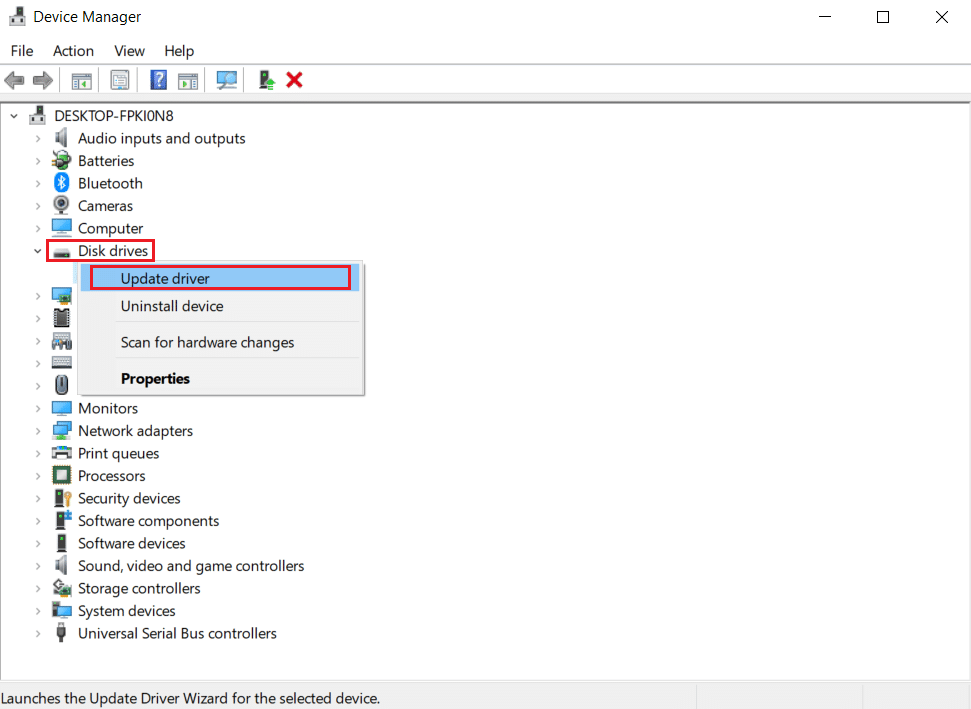971x709 pixels.
Task: Click the Properties sheet toolbar icon
Action: (x=120, y=80)
